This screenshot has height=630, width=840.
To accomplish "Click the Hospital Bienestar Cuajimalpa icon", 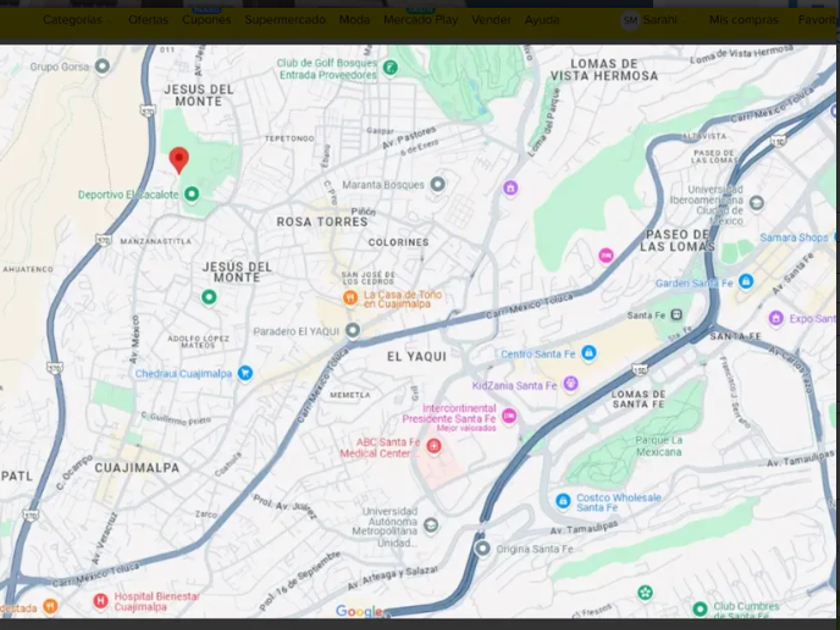I will tap(101, 601).
